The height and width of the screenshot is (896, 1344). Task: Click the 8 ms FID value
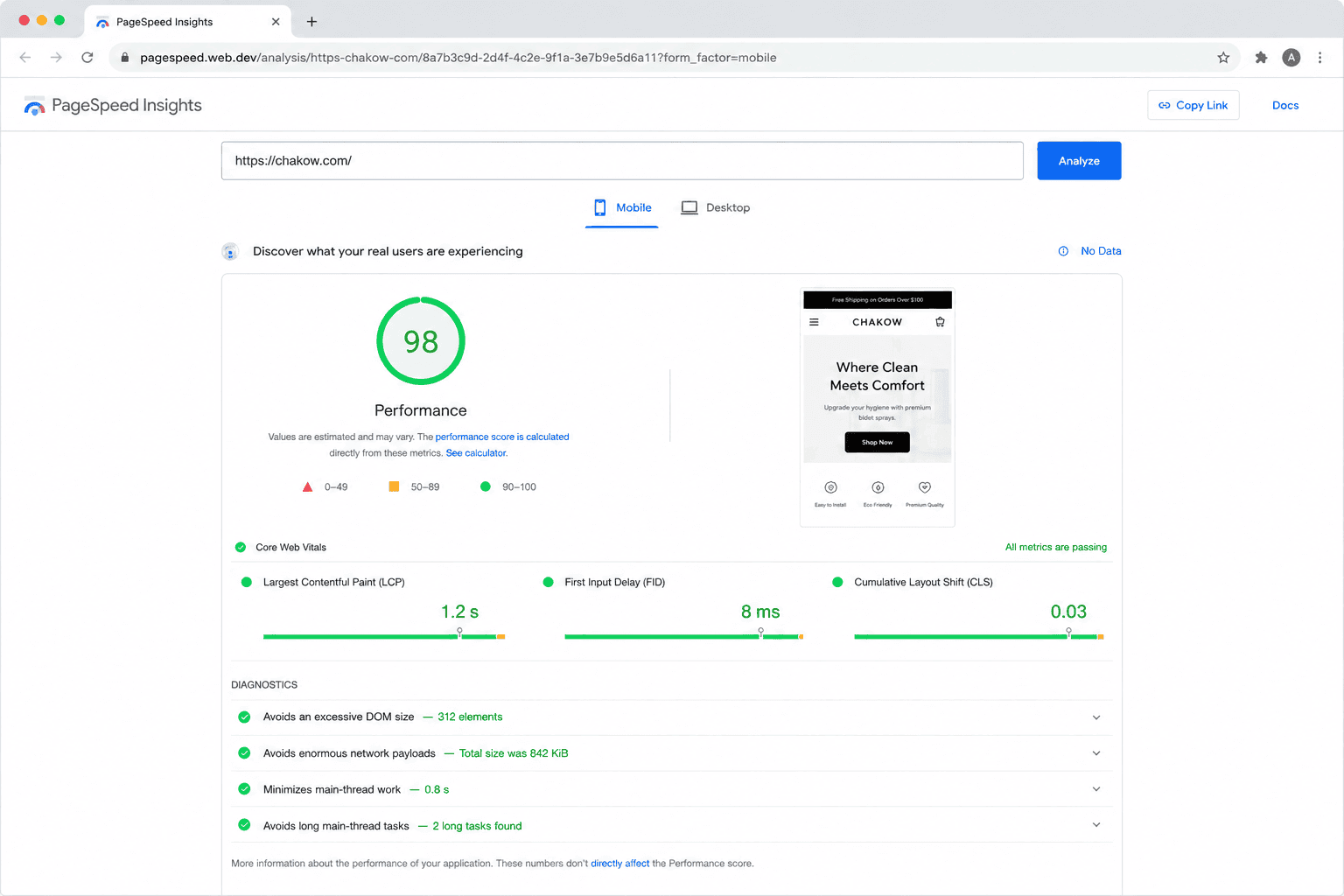tap(760, 612)
